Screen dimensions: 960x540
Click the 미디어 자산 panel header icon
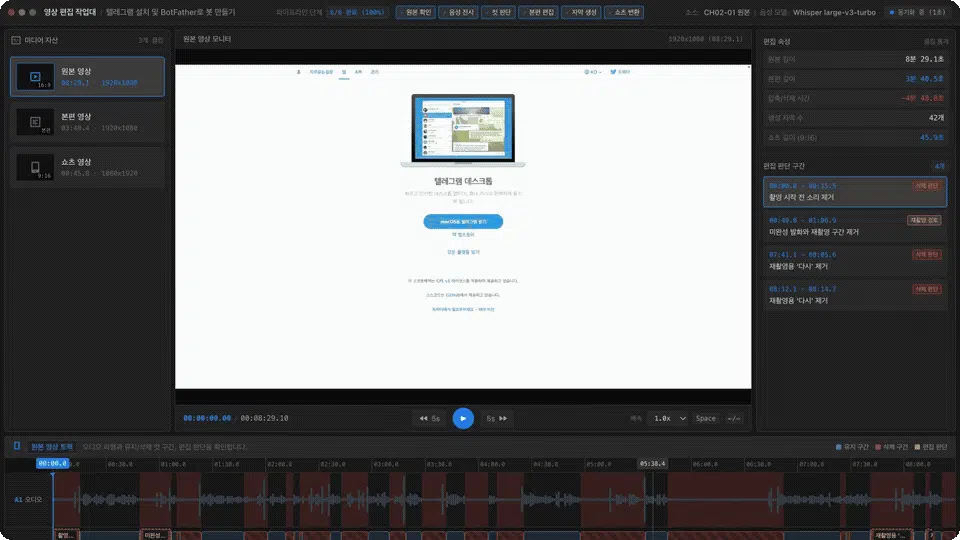16,40
